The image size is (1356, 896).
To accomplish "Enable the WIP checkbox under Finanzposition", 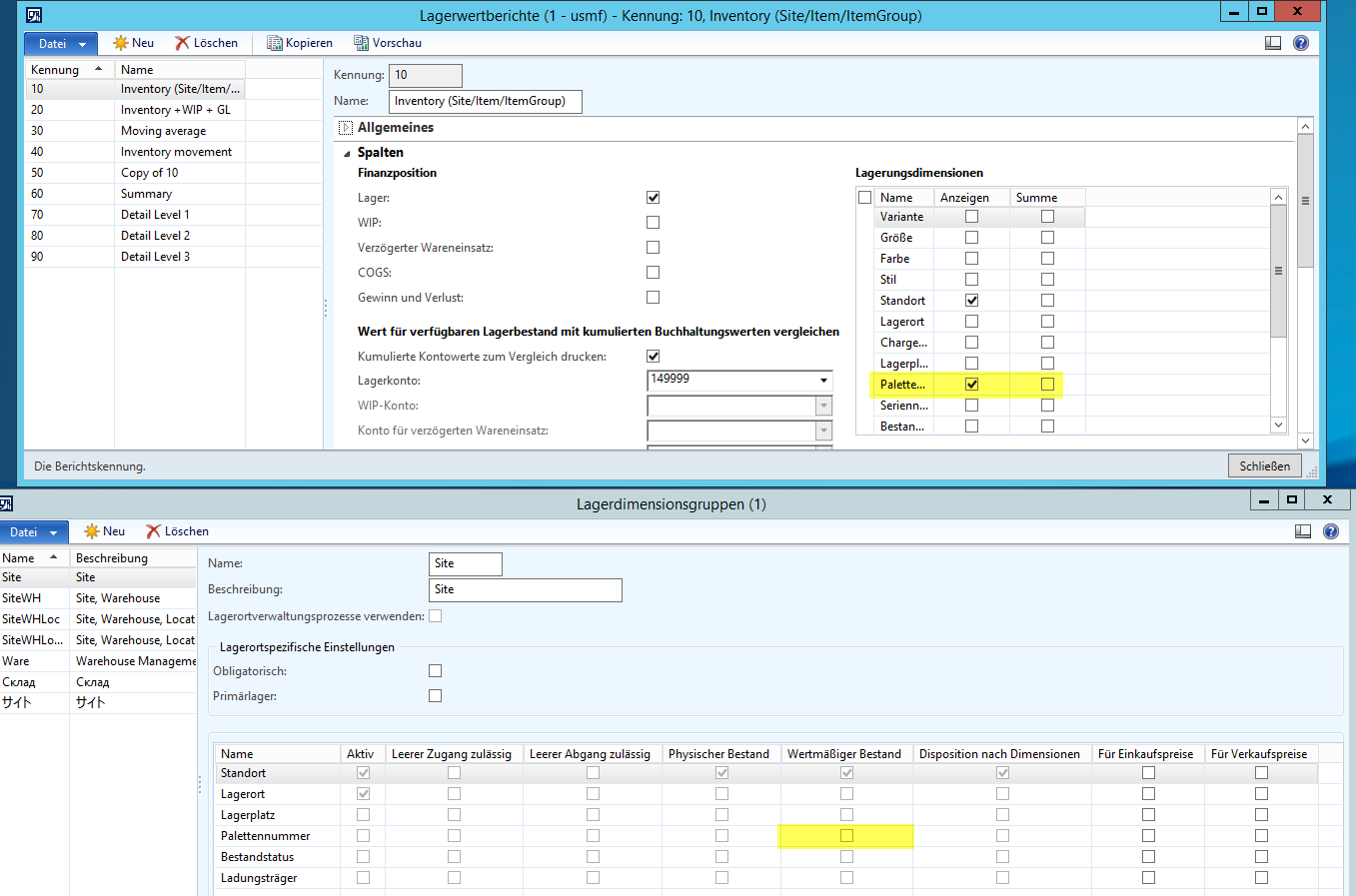I will tap(653, 223).
